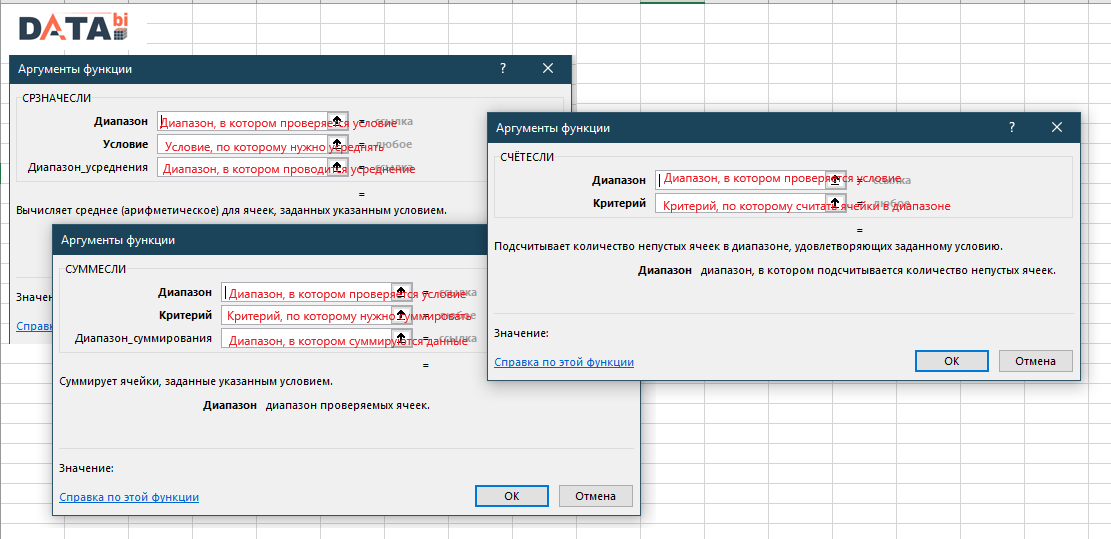Click the Диапазон_суммирования argument label
The width and height of the screenshot is (1111, 539).
143,338
